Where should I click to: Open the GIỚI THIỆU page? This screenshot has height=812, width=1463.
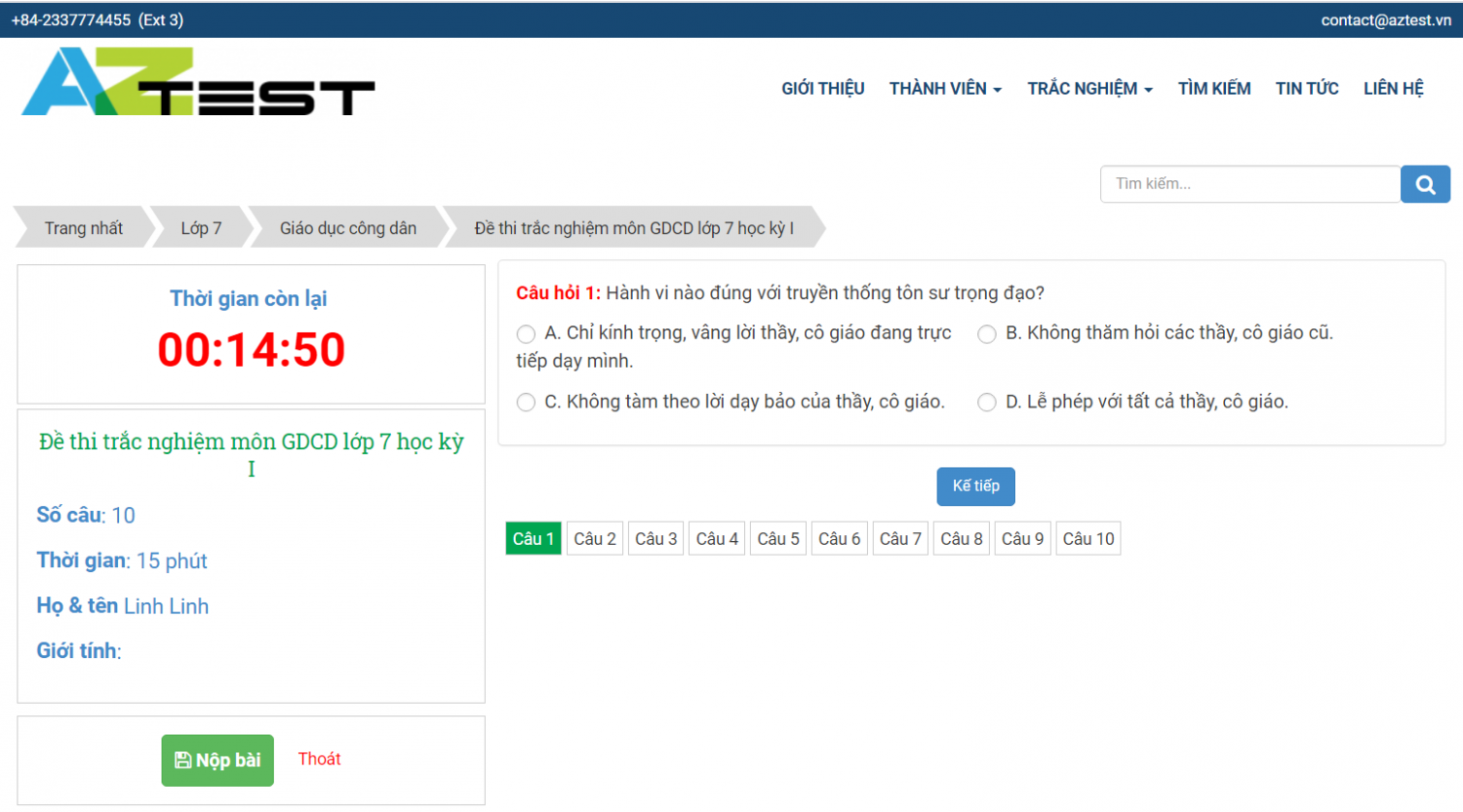click(x=822, y=89)
